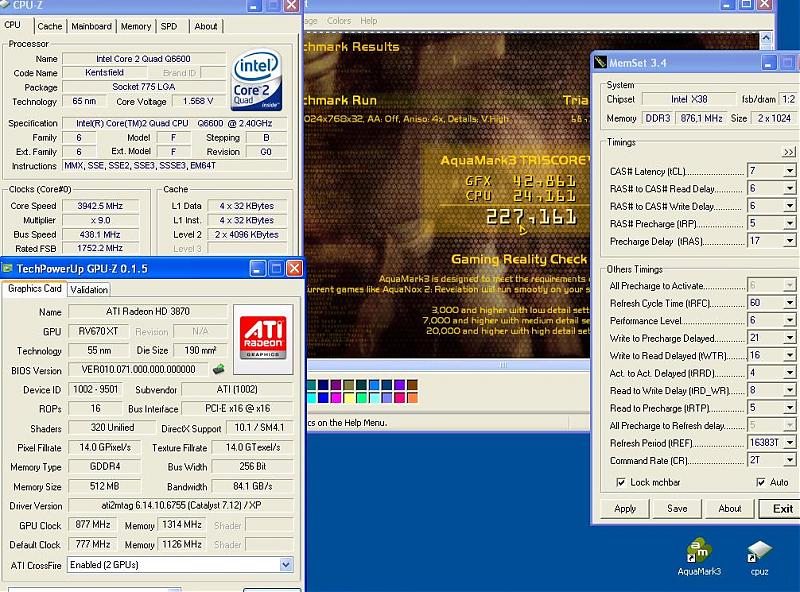Screen dimensions: 800x592
Task: Switch to the Cache tab in CPU-Z
Action: (x=49, y=26)
